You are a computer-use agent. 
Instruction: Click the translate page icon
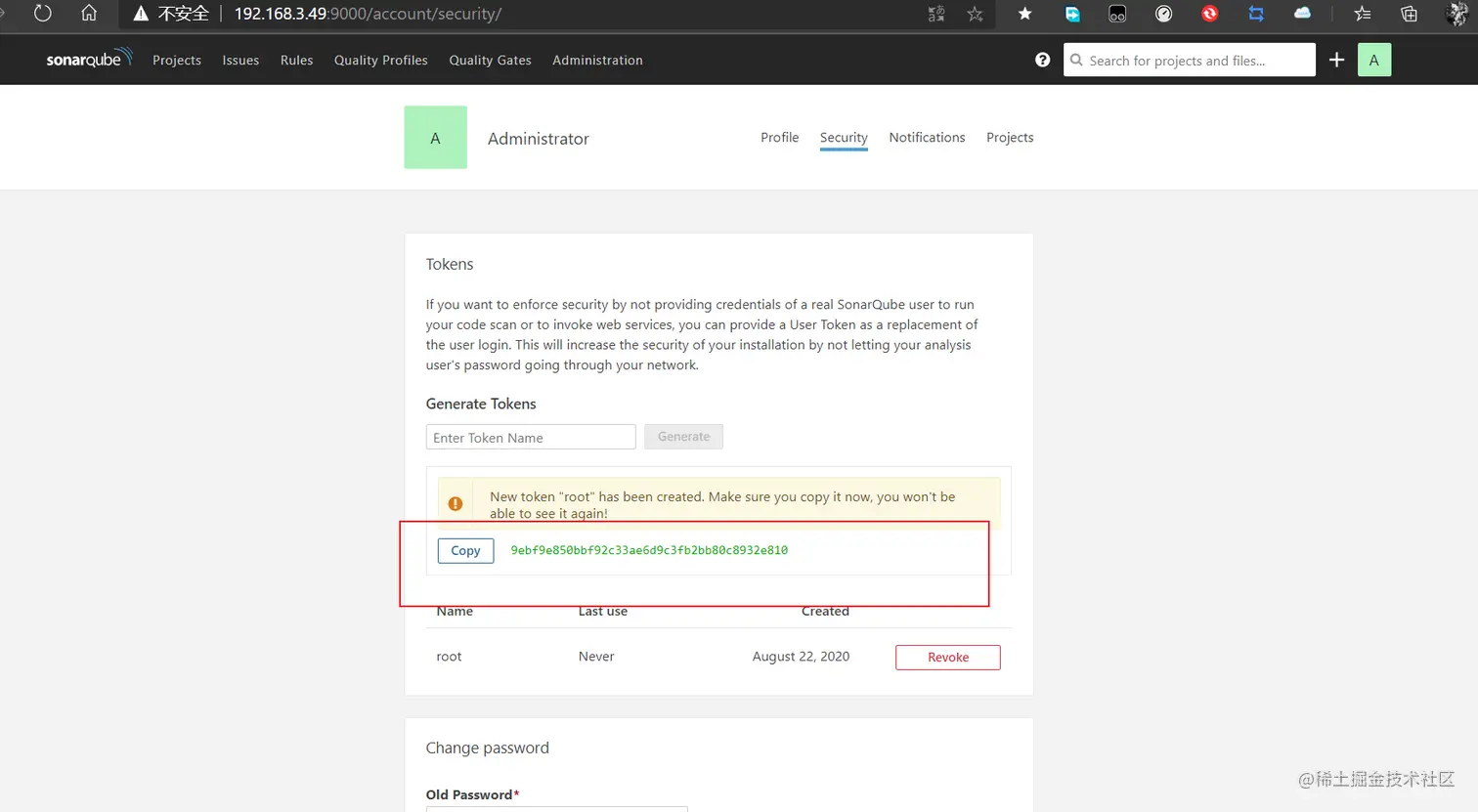[936, 14]
